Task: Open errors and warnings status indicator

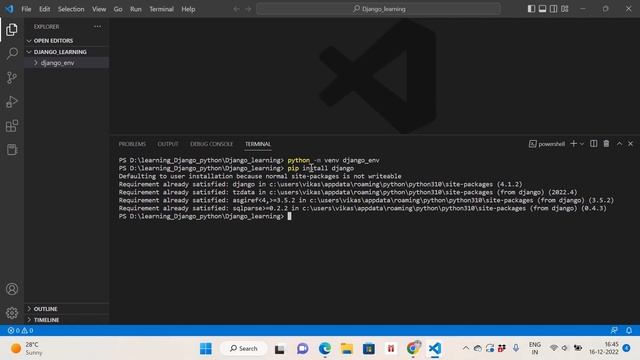Action: (20, 330)
